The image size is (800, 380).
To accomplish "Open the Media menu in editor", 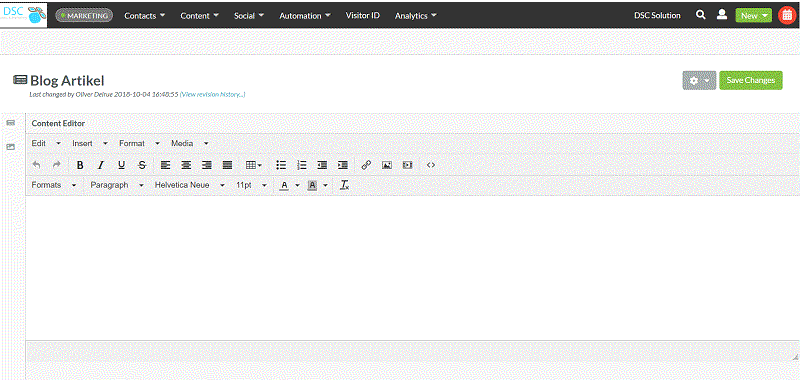I will point(190,143).
